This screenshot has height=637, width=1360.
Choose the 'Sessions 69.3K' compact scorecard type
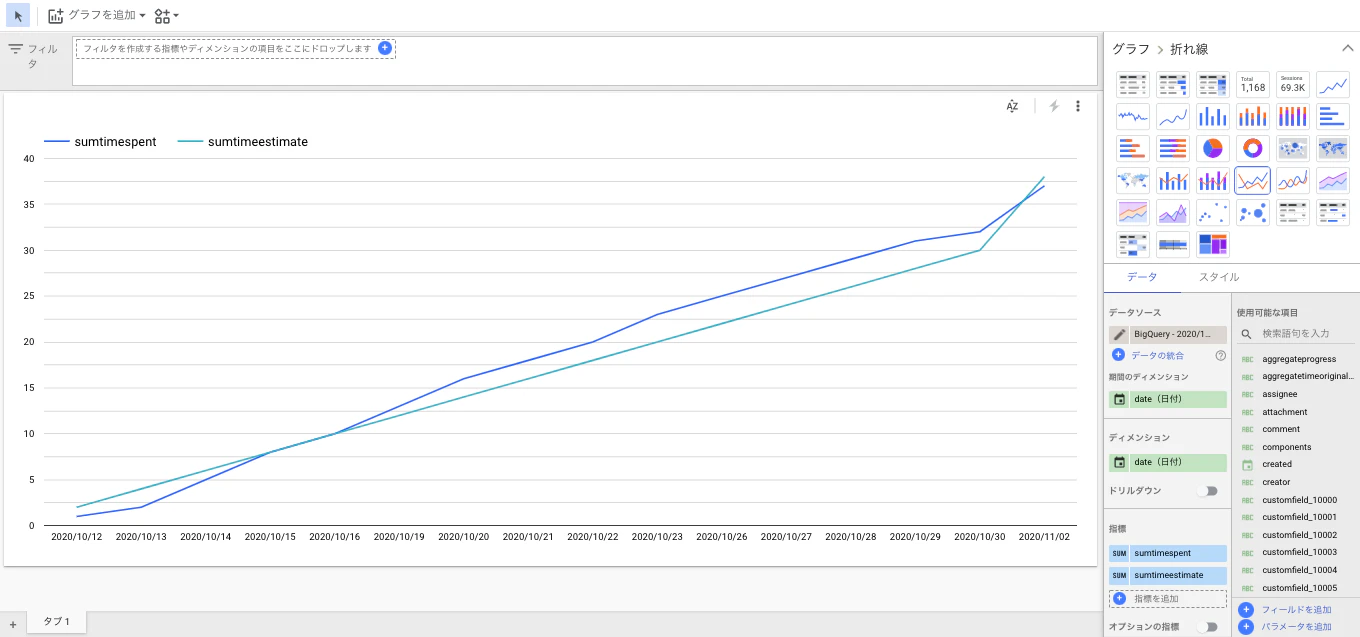pos(1293,84)
